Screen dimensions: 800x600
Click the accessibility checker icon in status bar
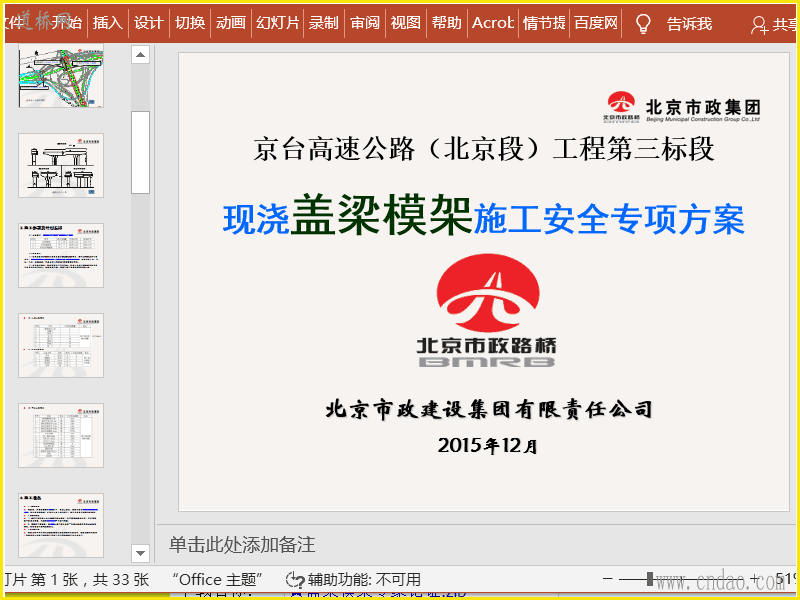tap(295, 580)
